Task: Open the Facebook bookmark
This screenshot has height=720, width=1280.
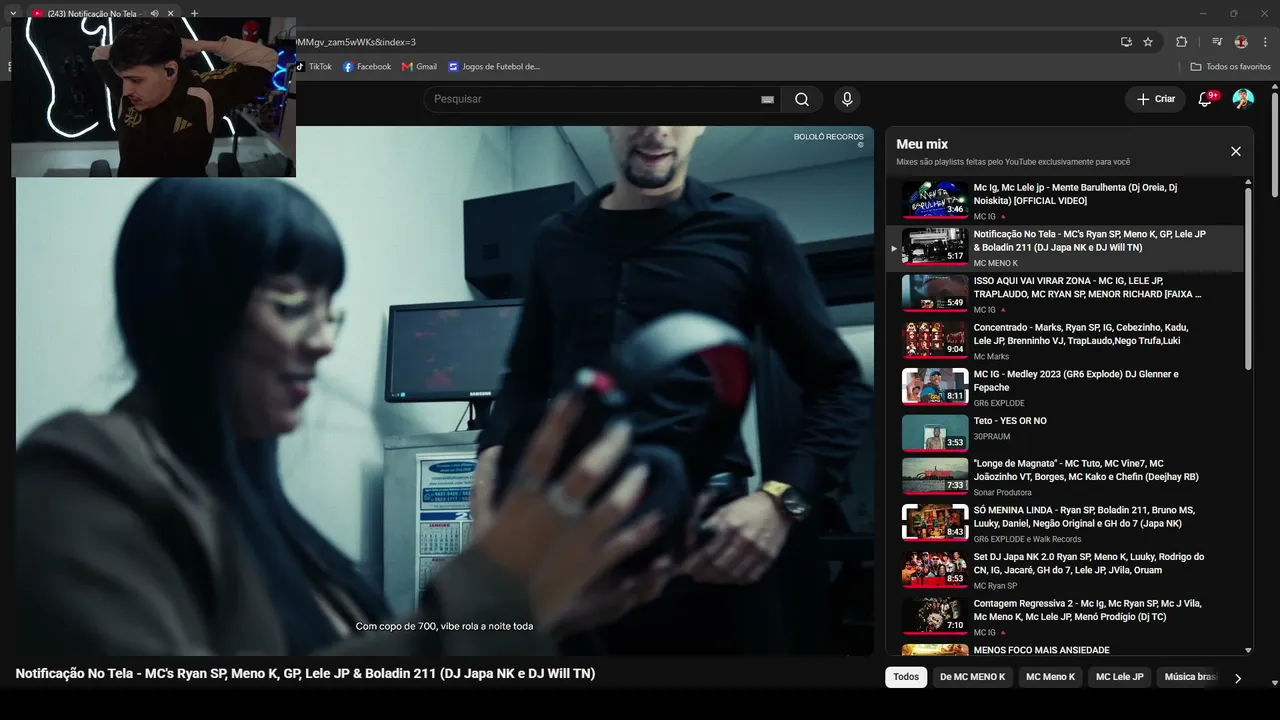Action: [x=367, y=67]
